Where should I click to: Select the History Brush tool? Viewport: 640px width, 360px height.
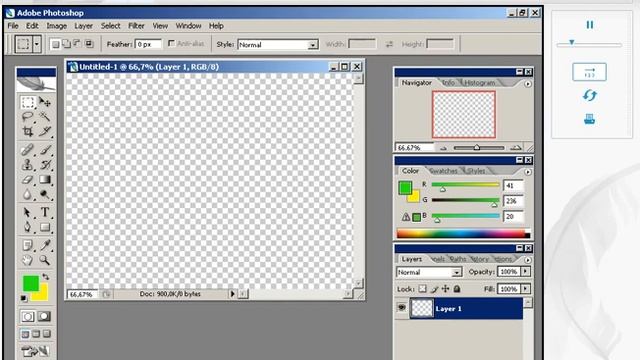click(x=45, y=164)
